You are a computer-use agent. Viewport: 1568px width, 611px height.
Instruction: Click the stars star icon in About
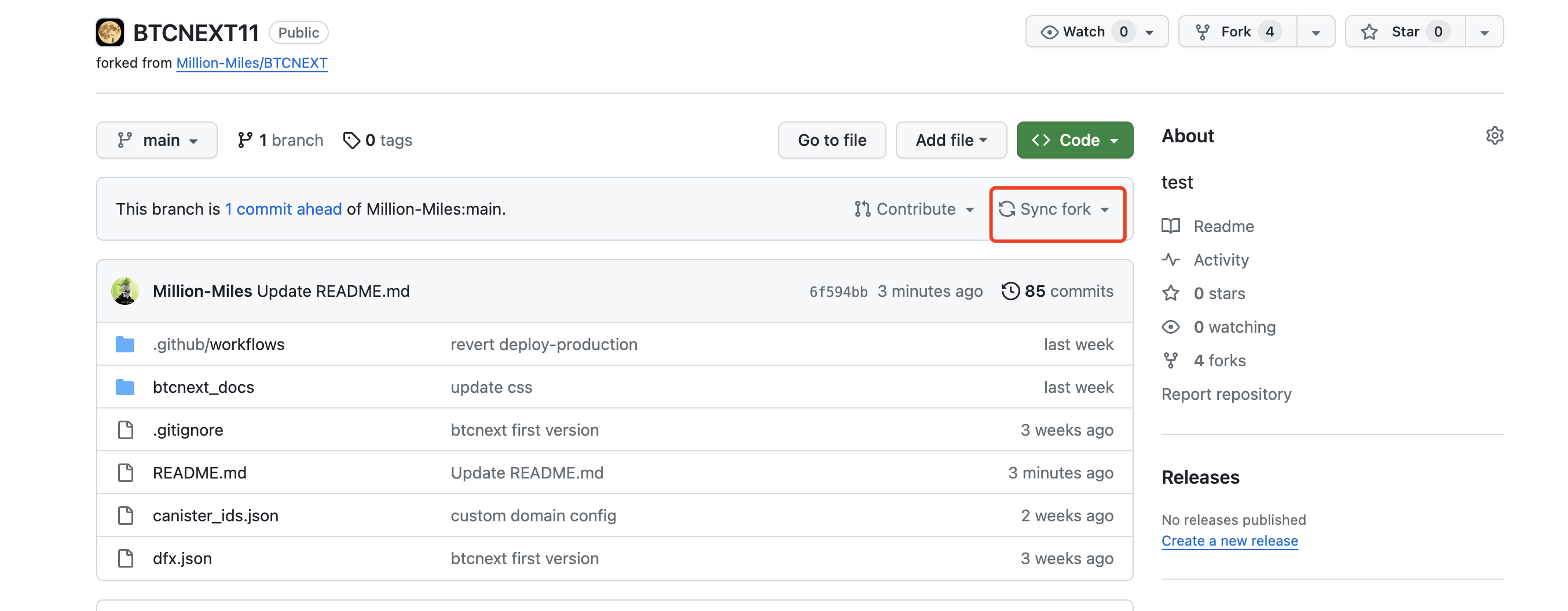click(x=1171, y=293)
